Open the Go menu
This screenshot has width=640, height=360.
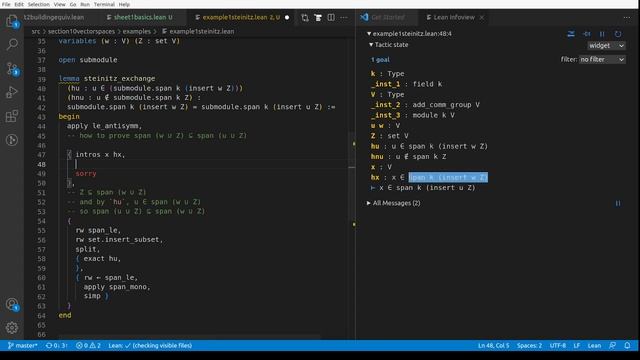[x=73, y=4]
